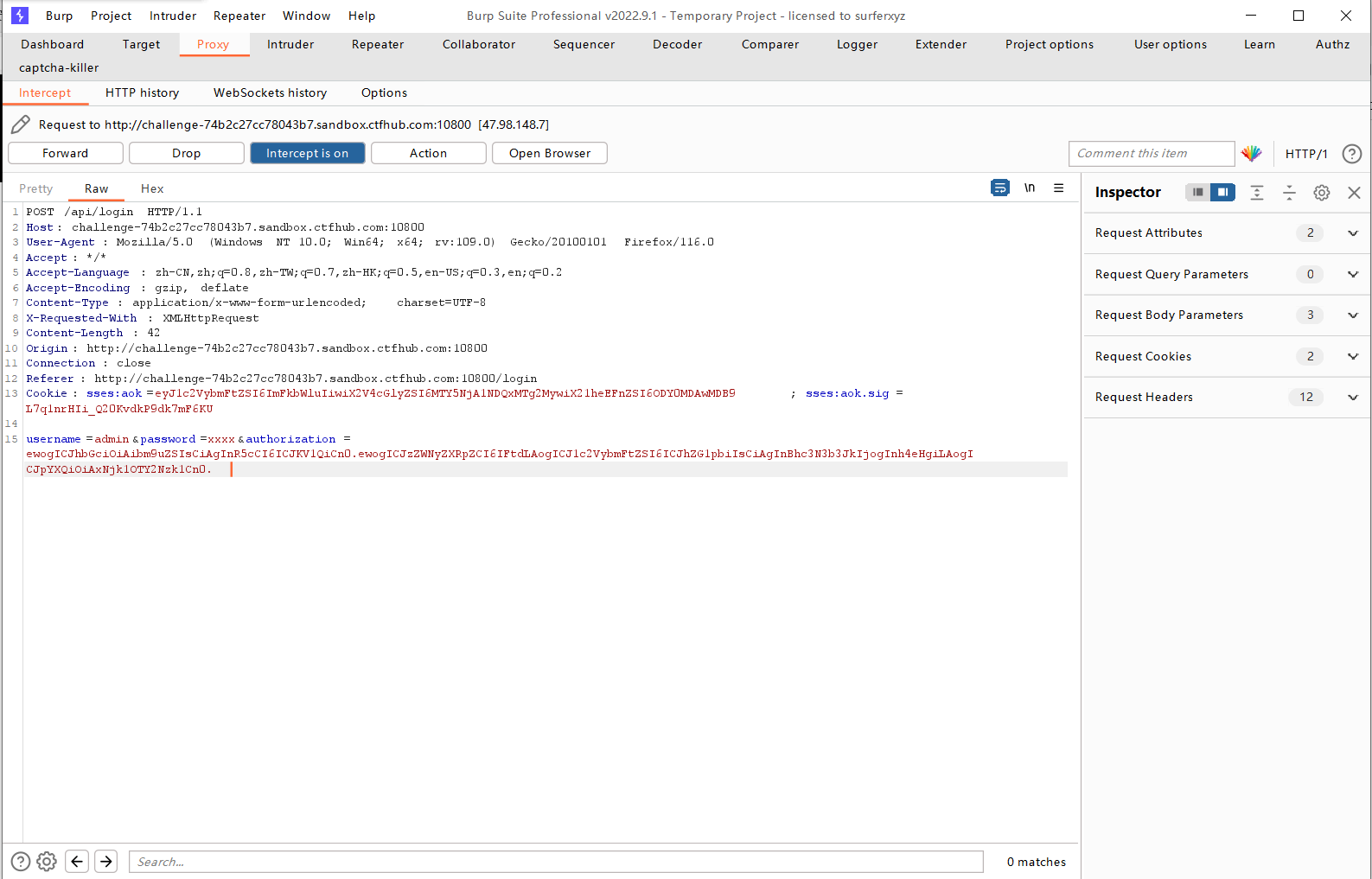Switch the editor to Pretty view
1372x879 pixels.
tap(36, 188)
